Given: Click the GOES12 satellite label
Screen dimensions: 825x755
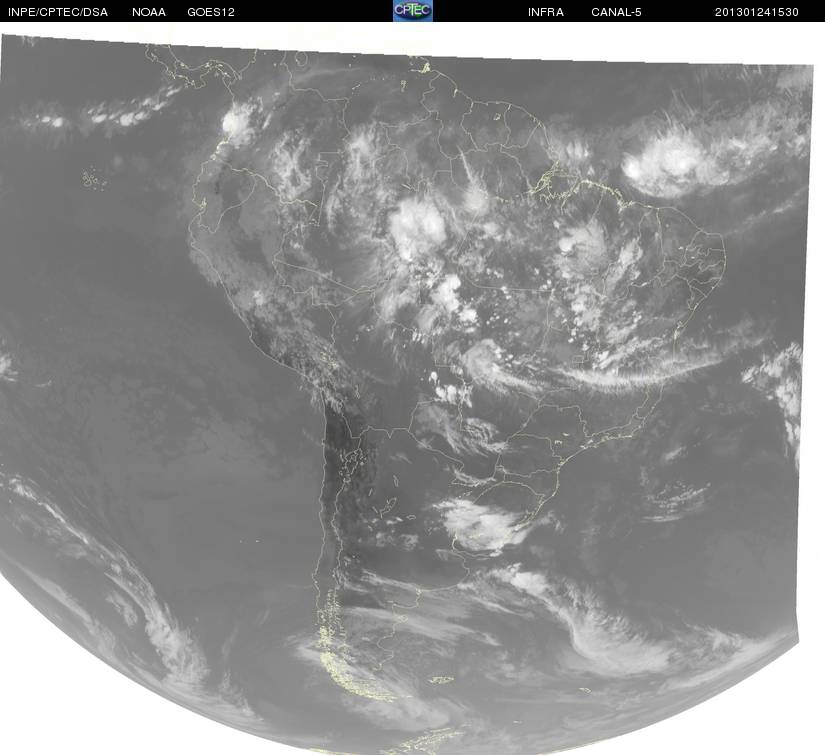Looking at the screenshot, I should [211, 12].
